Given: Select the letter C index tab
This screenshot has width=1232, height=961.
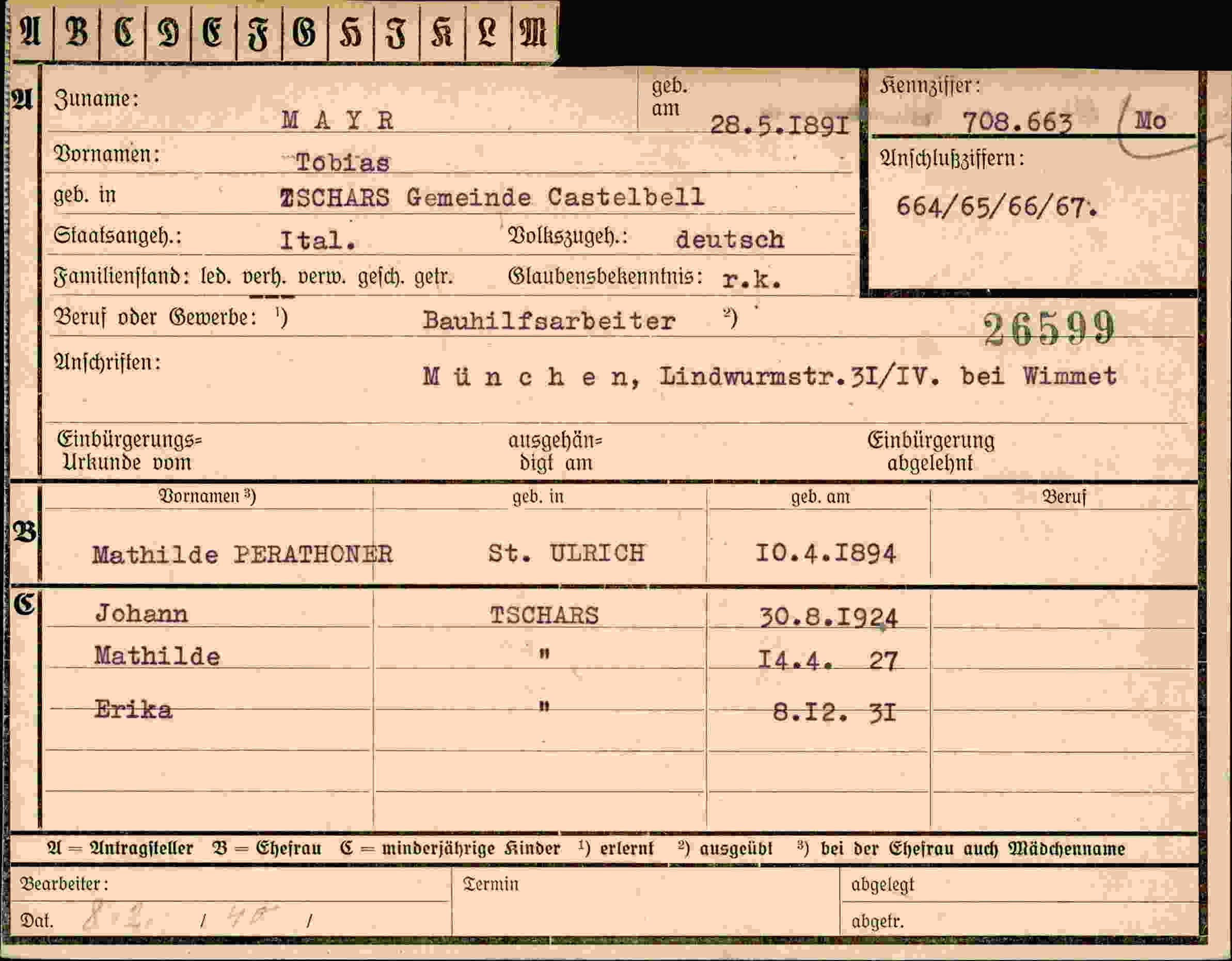Looking at the screenshot, I should (x=122, y=31).
